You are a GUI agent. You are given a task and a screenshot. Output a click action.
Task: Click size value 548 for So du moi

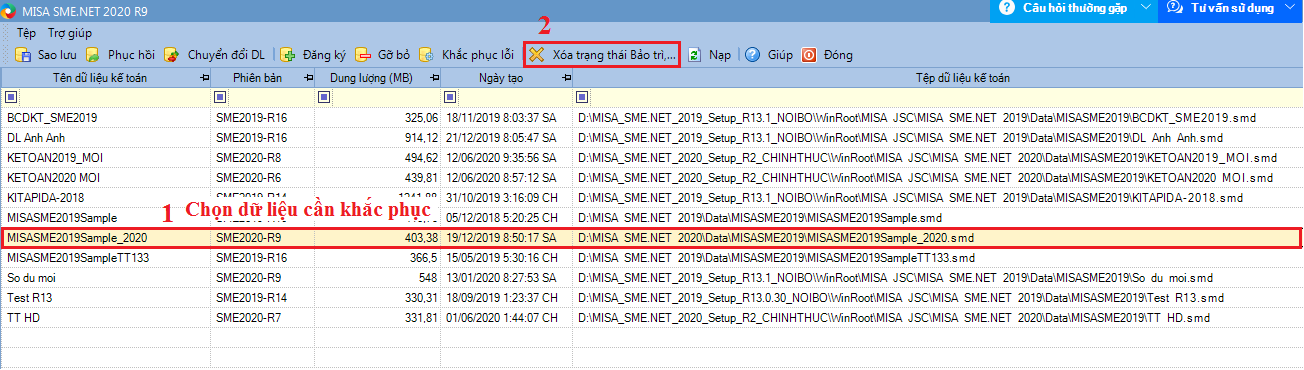(428, 277)
